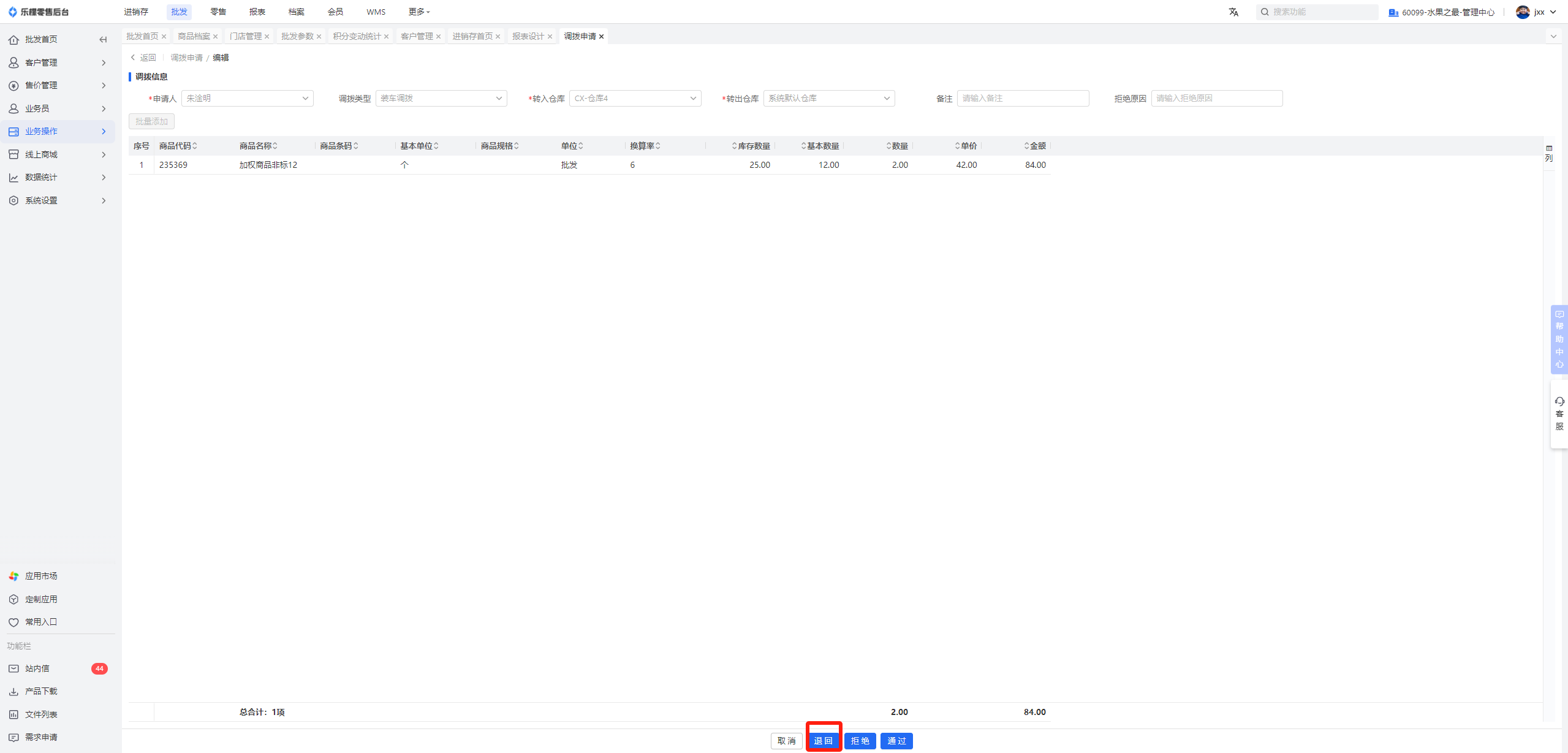Open 需求申请 from the sidebar

click(x=41, y=737)
